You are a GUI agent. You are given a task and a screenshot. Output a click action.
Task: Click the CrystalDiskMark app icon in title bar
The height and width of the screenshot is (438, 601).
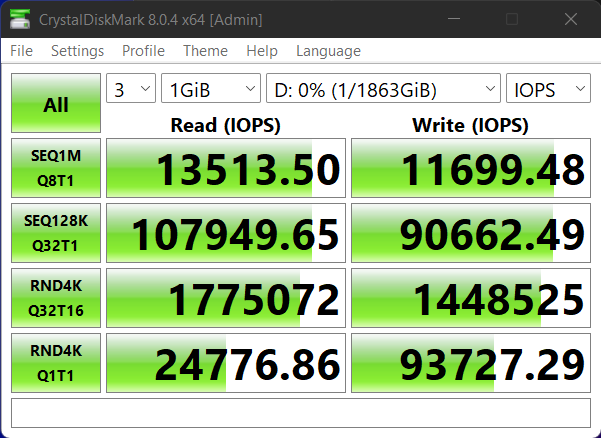(20, 19)
